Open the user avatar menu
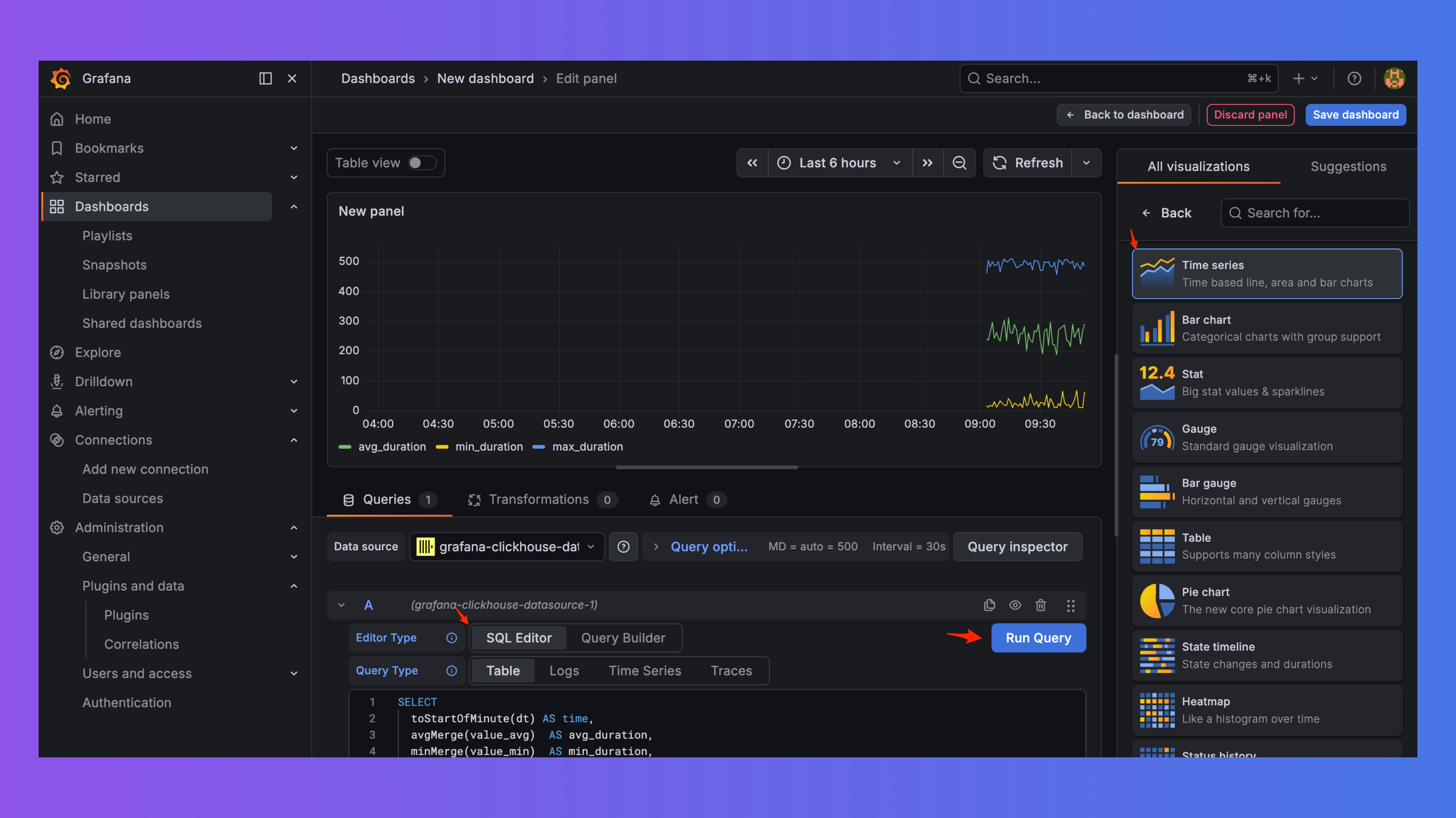Viewport: 1456px width, 818px height. click(x=1394, y=79)
